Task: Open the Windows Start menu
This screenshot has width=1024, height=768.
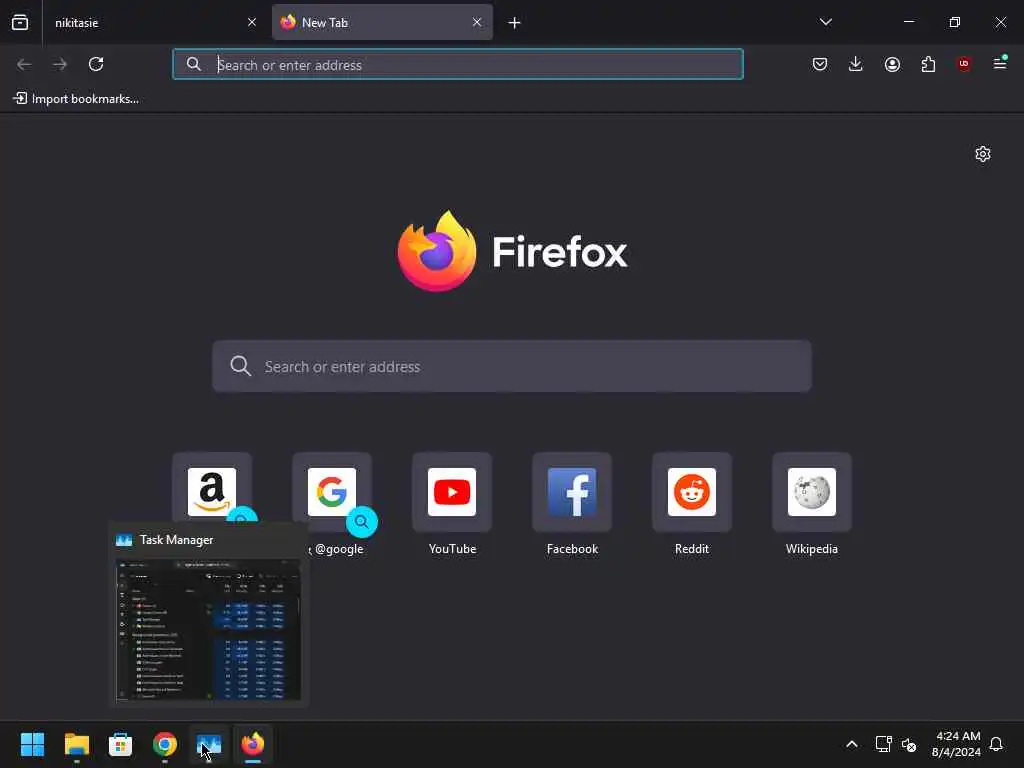Action: click(x=32, y=744)
